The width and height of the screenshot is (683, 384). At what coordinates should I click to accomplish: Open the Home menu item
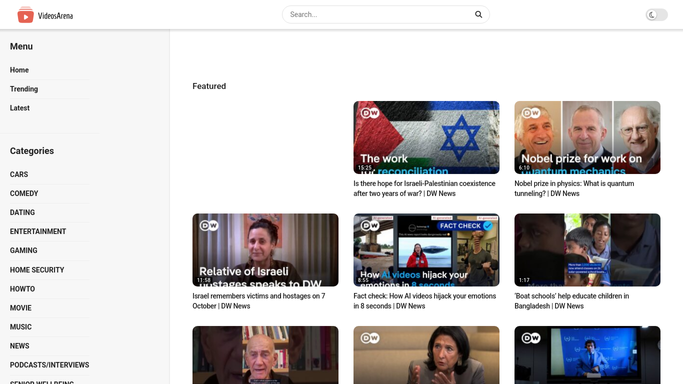click(19, 70)
